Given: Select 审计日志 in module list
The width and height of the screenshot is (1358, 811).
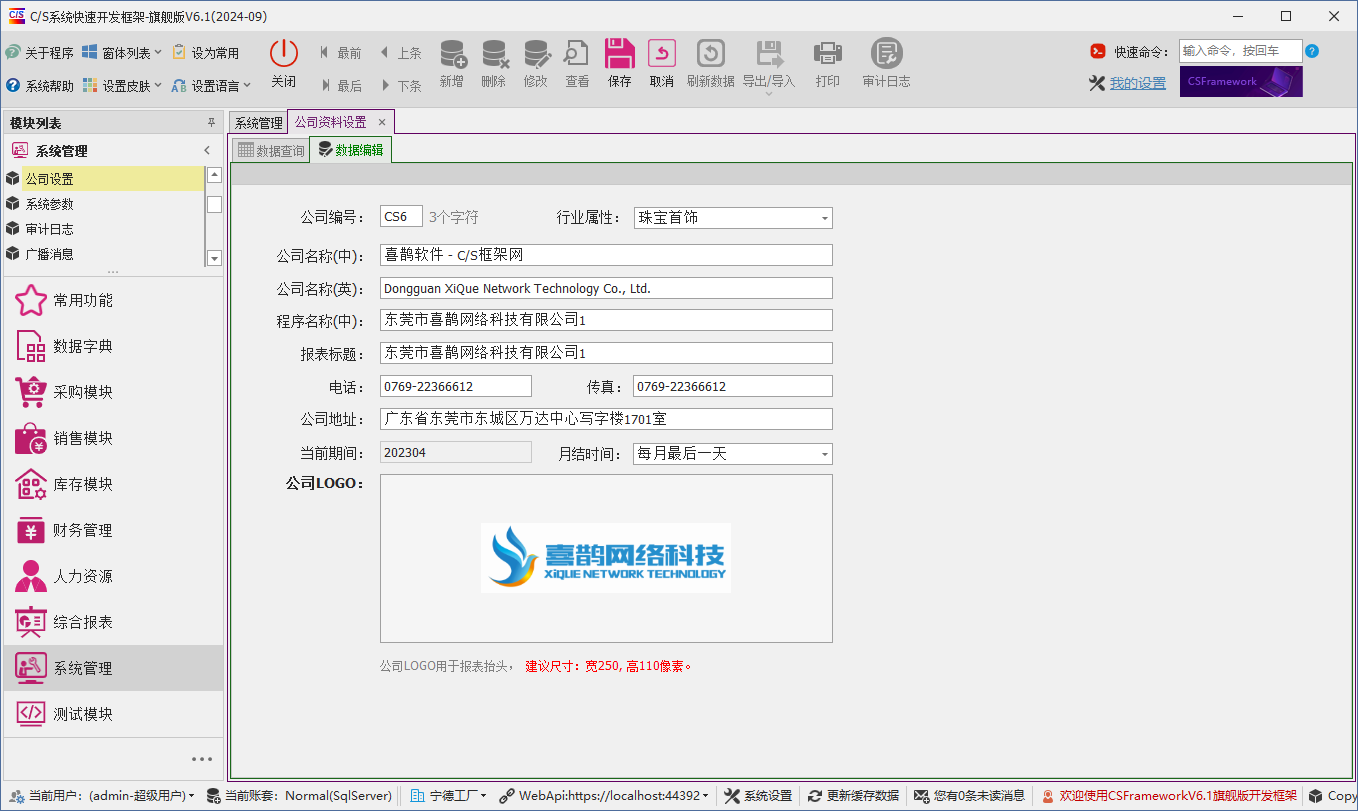Looking at the screenshot, I should tap(103, 229).
